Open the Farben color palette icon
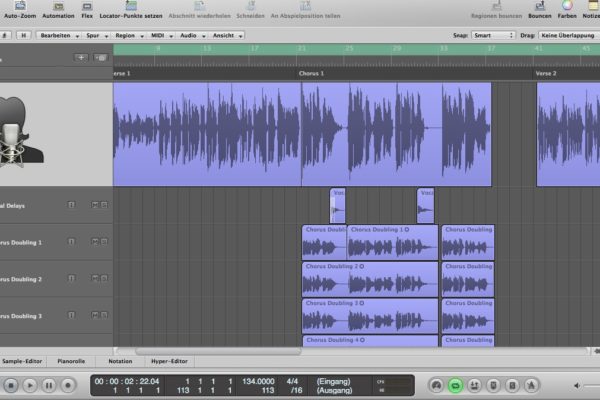This screenshot has height=400, width=600. coord(567,6)
